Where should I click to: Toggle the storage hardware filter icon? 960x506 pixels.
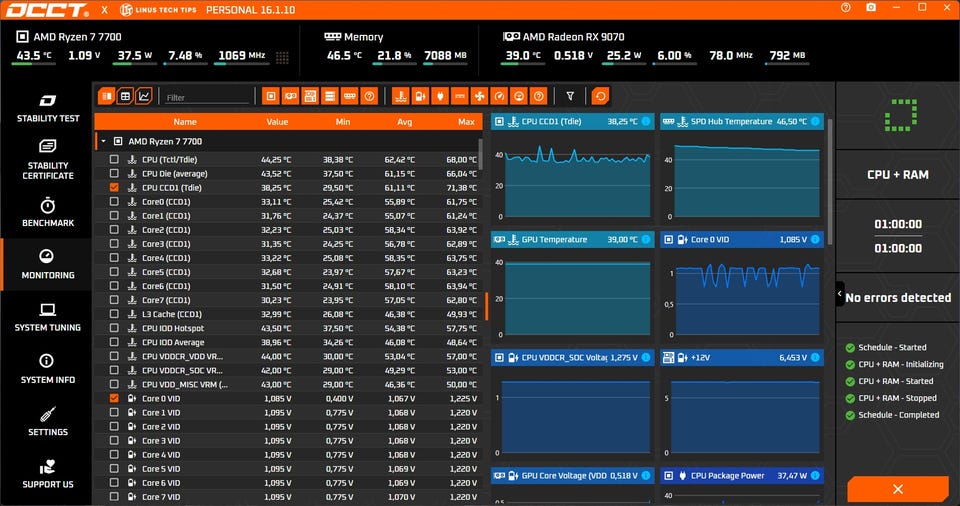[x=329, y=96]
